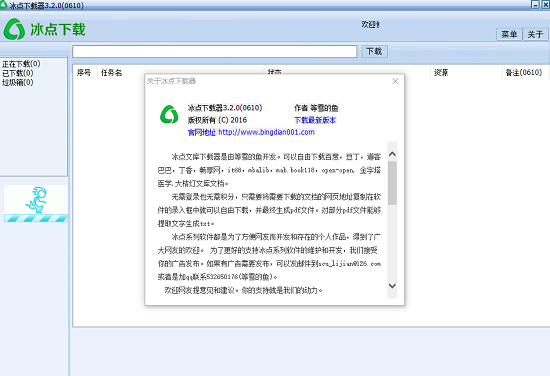Open the 下载最新版本 link

click(315, 120)
